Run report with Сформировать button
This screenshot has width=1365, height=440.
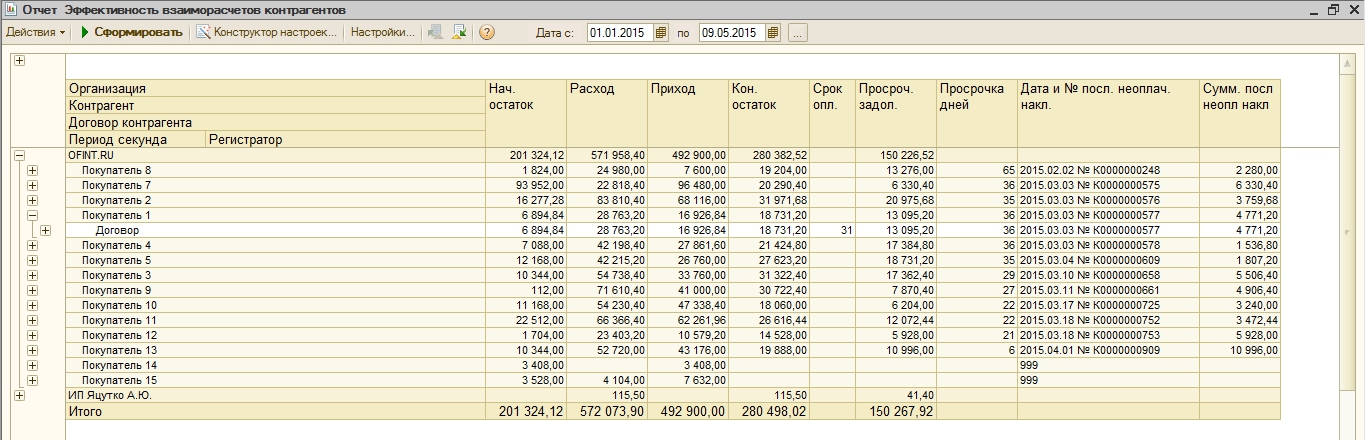132,32
